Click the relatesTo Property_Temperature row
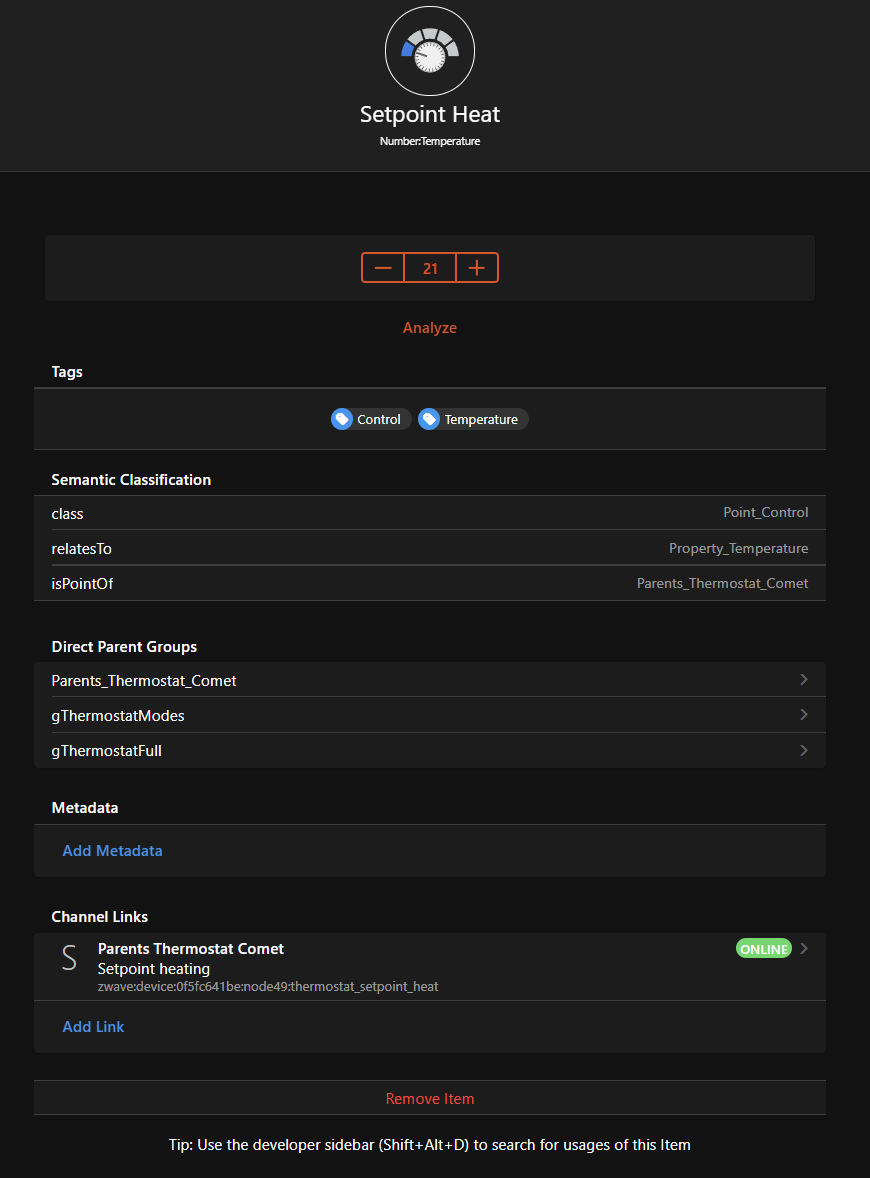Viewport: 870px width, 1178px height. pos(430,548)
